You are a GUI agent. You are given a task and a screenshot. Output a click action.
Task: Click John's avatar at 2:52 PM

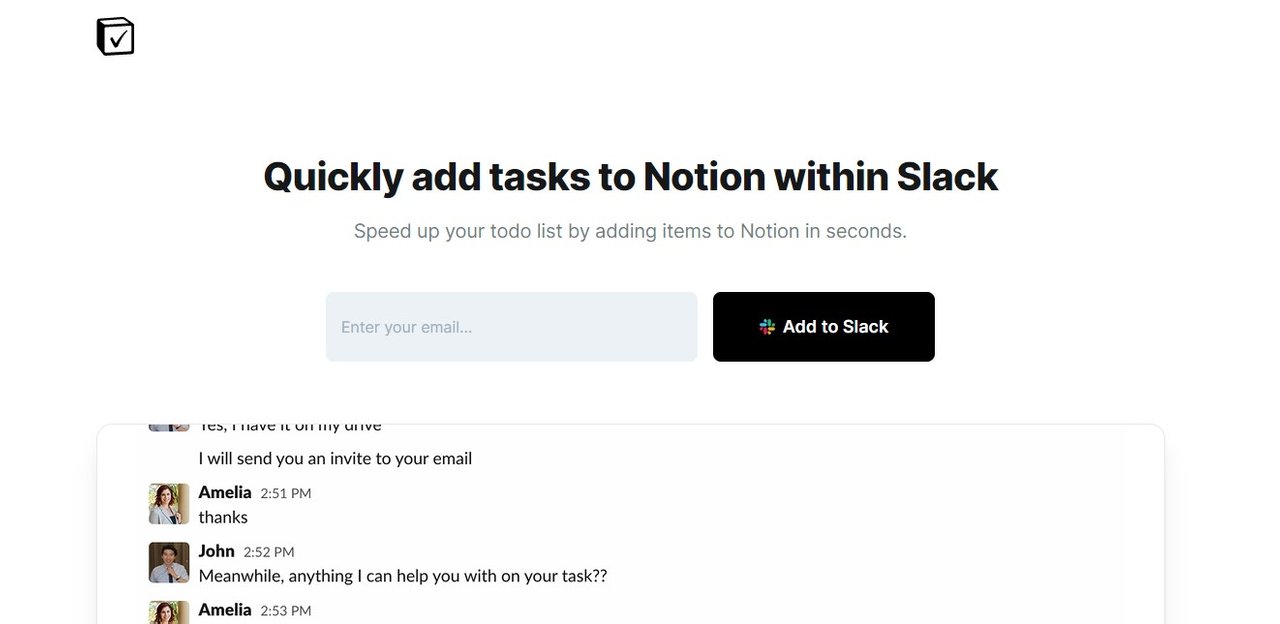tap(169, 563)
